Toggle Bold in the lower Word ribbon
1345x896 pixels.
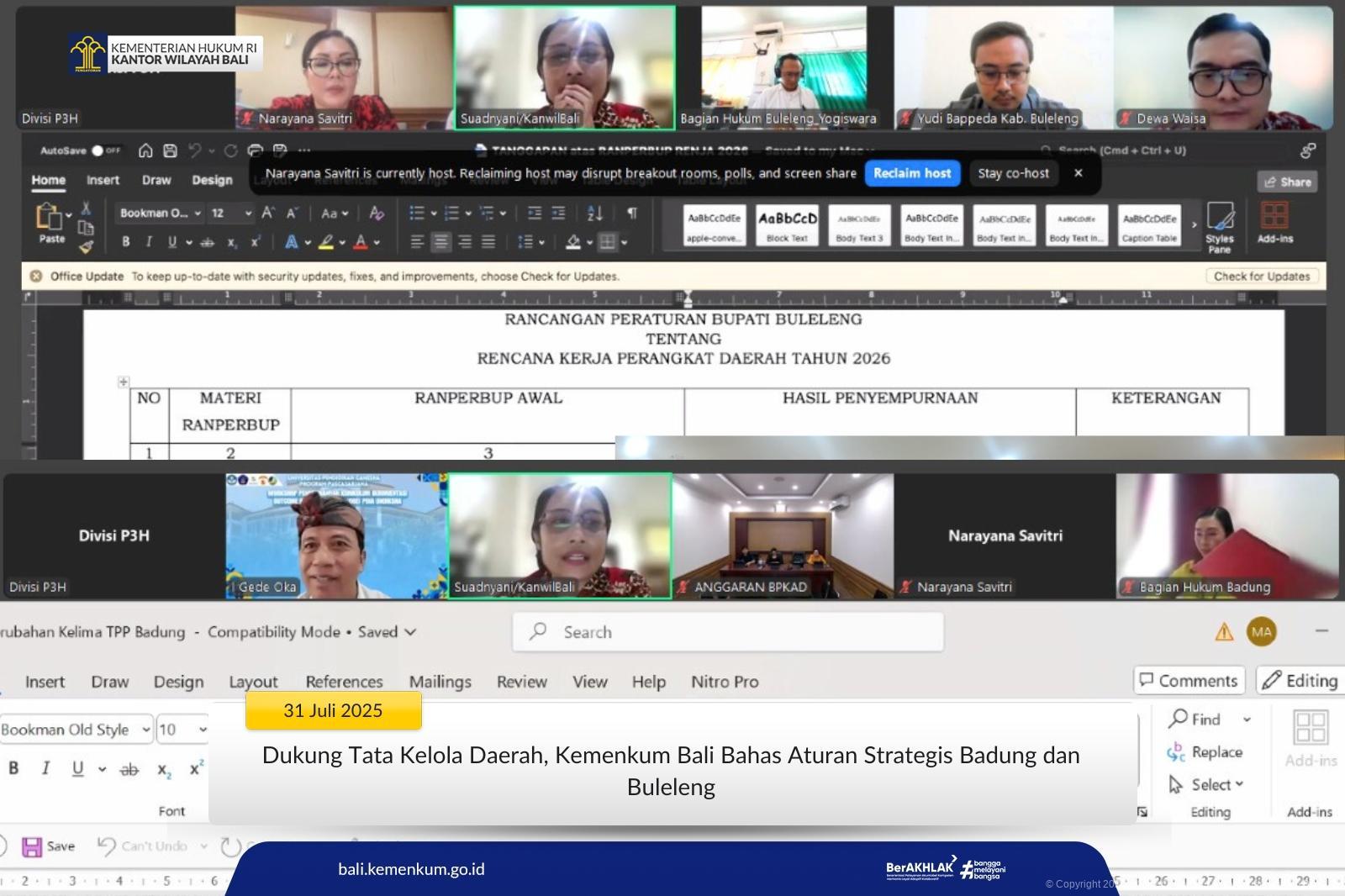click(x=13, y=768)
